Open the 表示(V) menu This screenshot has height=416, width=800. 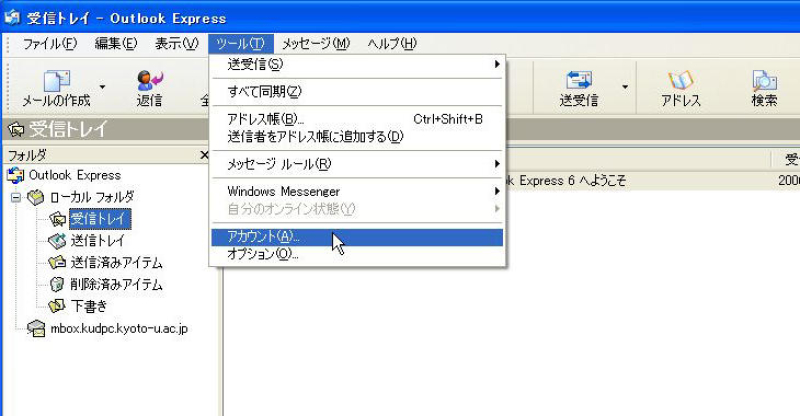tap(177, 44)
